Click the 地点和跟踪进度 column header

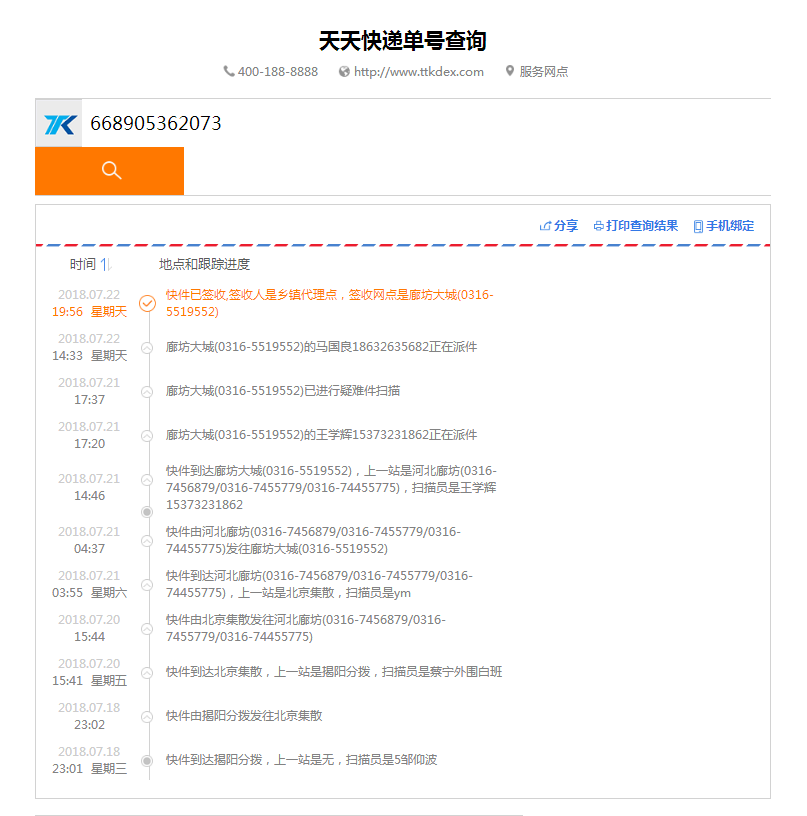(x=204, y=264)
